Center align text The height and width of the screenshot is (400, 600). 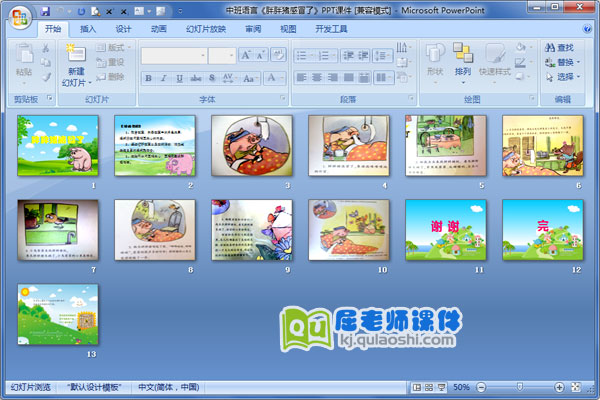click(x=317, y=78)
